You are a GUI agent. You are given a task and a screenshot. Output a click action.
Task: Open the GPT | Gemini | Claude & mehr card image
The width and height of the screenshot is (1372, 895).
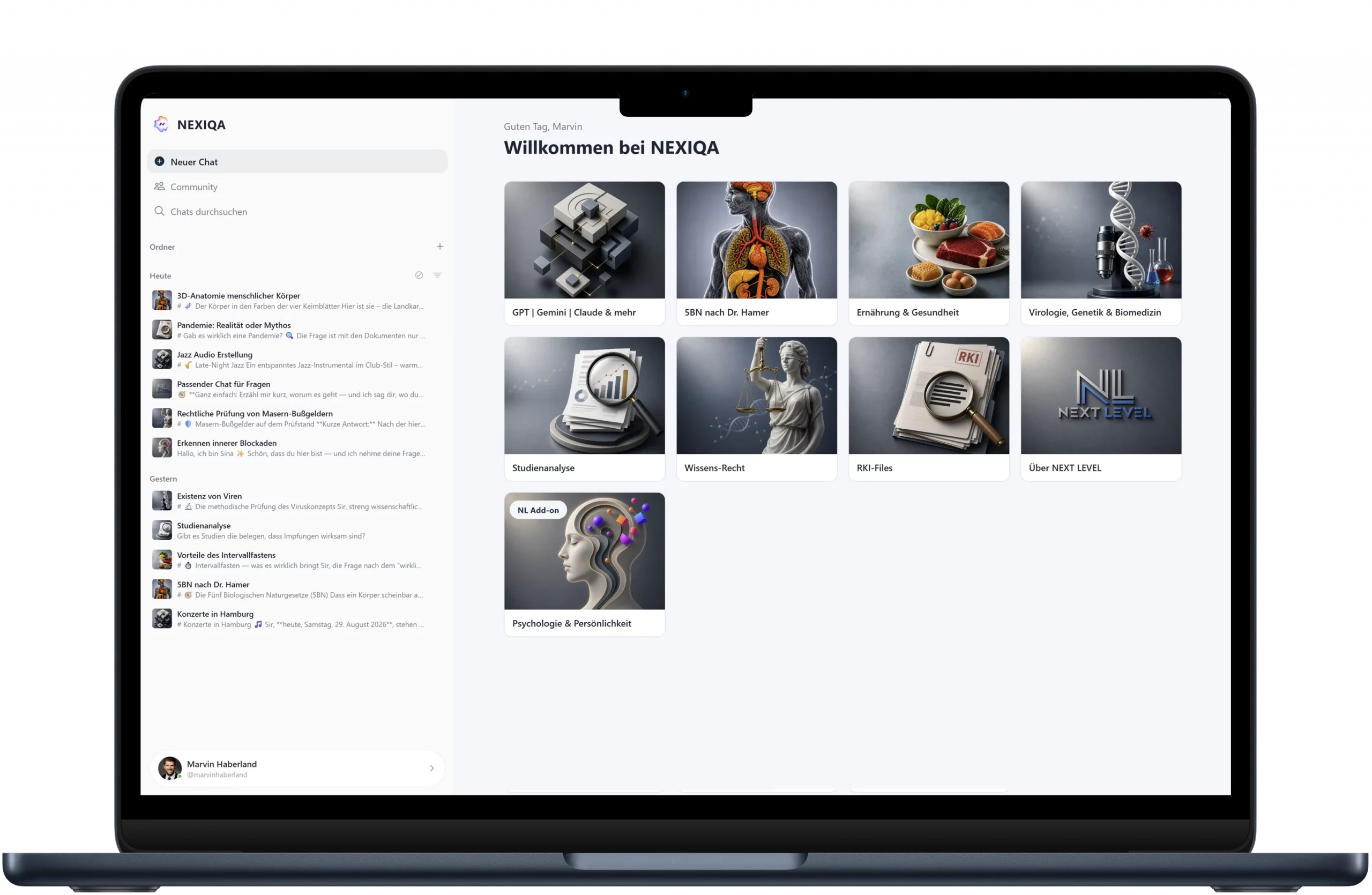coord(584,240)
